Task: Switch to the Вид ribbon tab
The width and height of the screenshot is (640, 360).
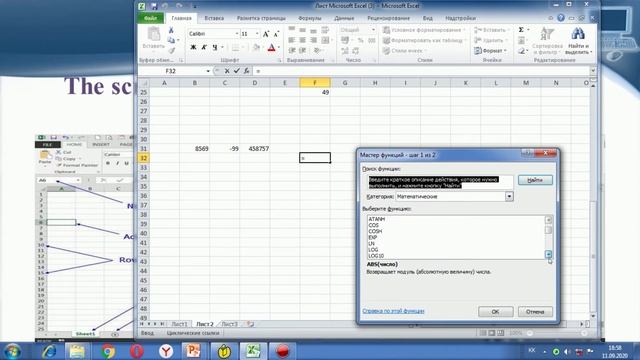Action: click(427, 18)
